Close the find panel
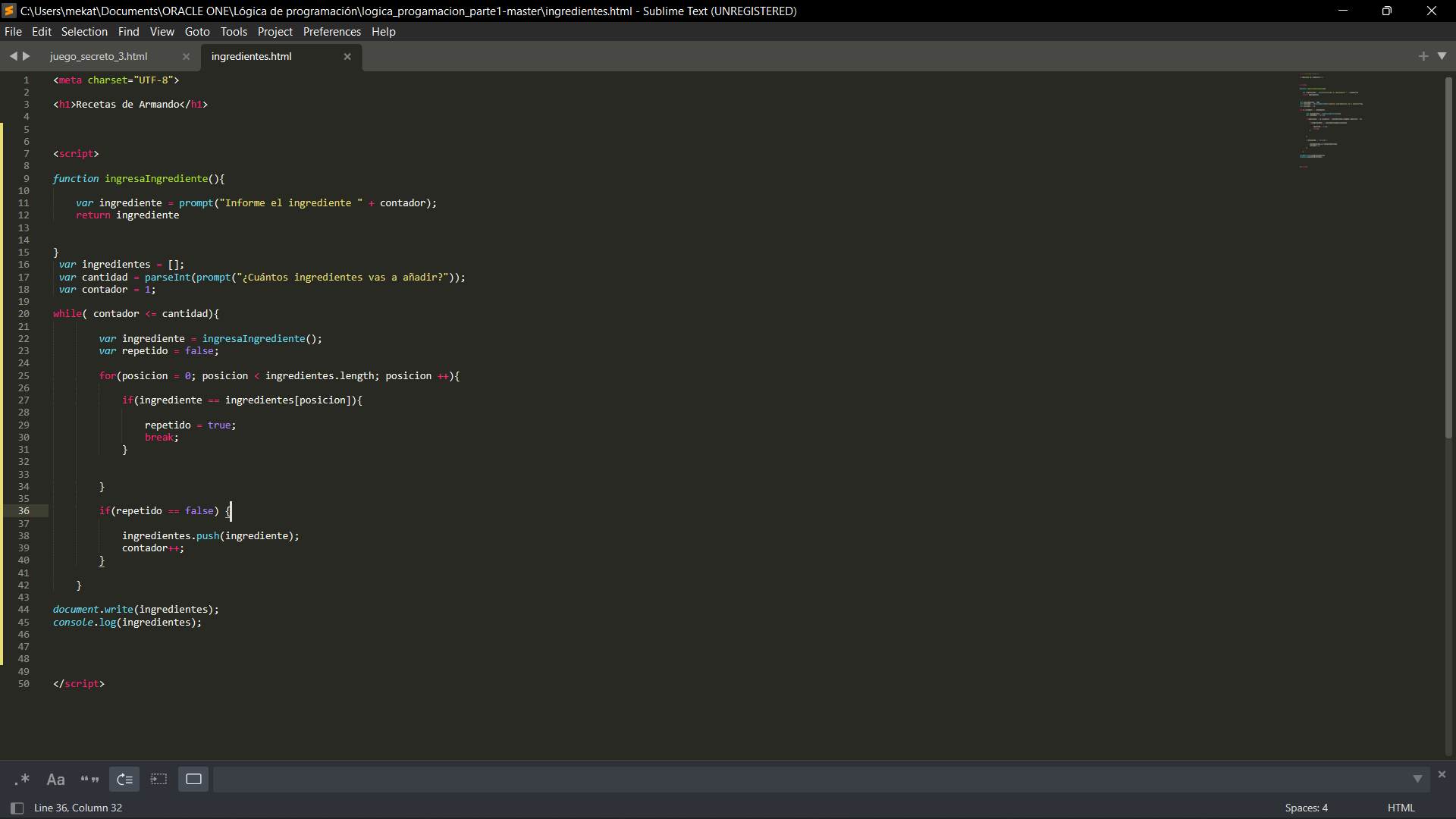This screenshot has width=1456, height=819. click(1442, 774)
